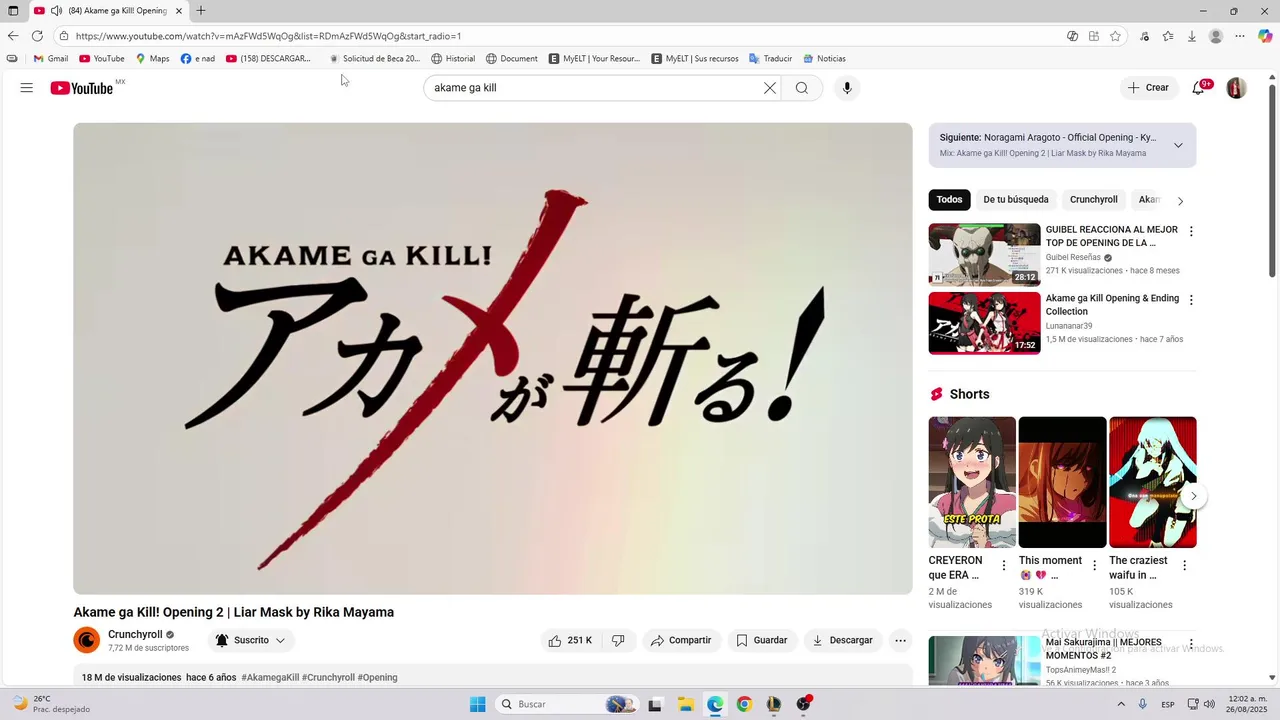Expand the Mix playlist panel chevron

[x=1178, y=145]
